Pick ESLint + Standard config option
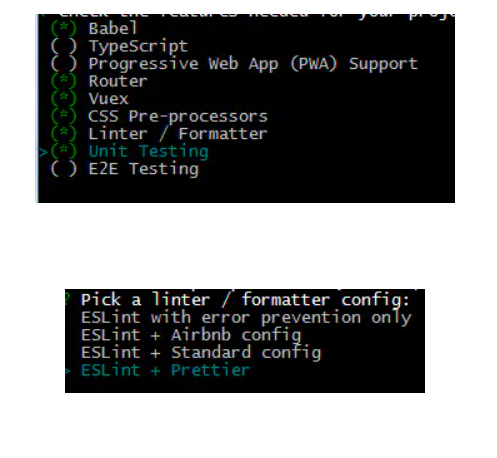 tap(201, 353)
